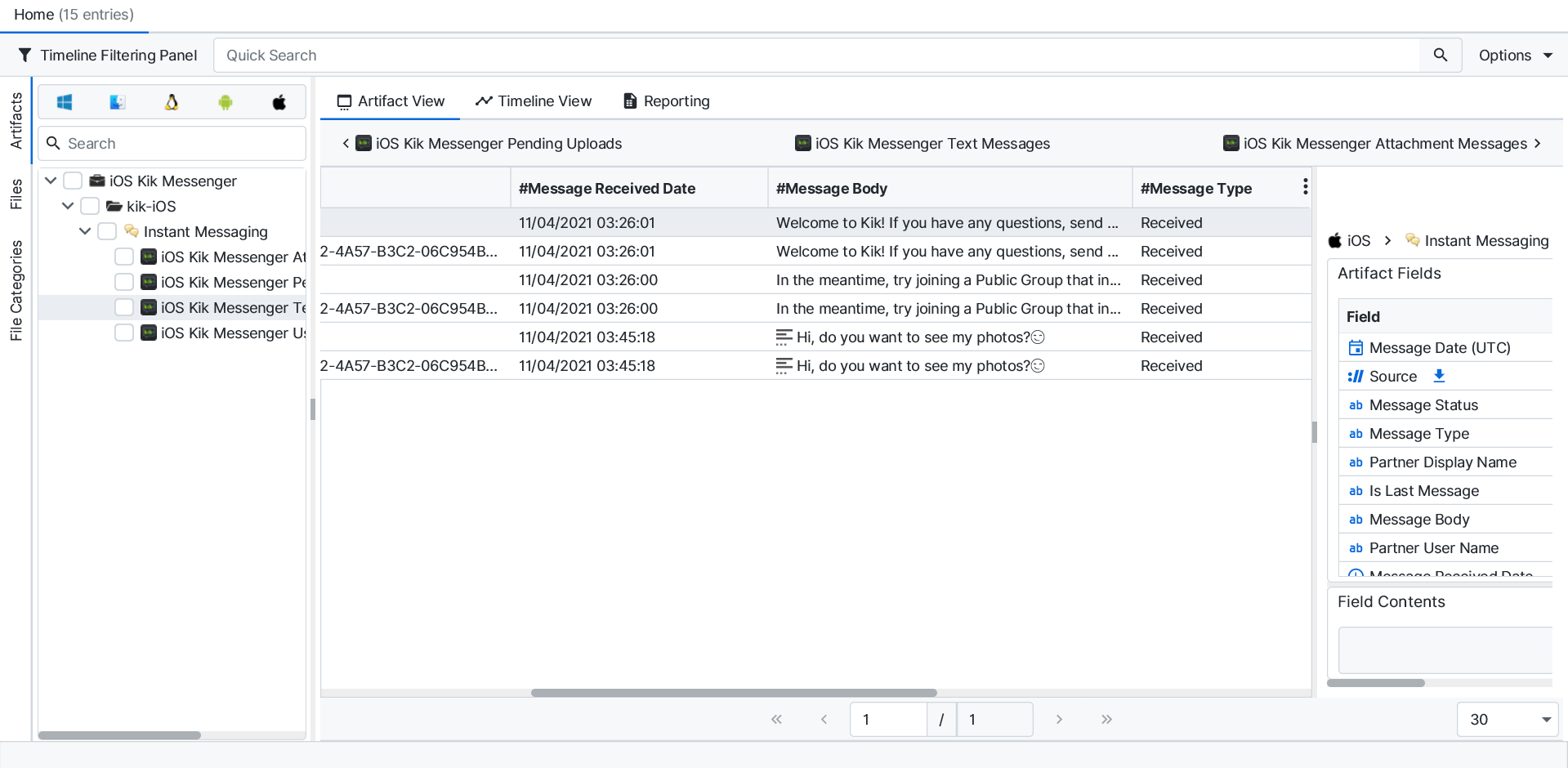Click the text lines icon in first photos message
This screenshot has height=768, width=1568.
(784, 337)
